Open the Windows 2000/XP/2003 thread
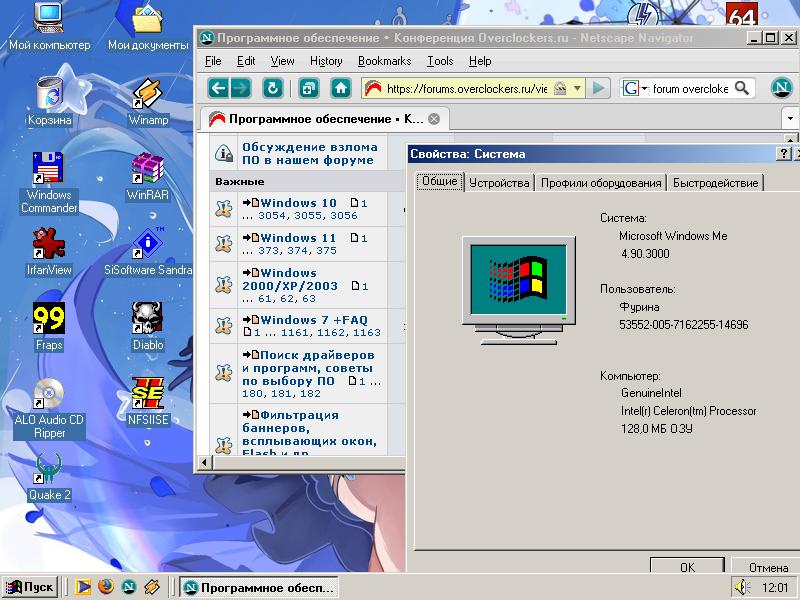800x600 pixels. (x=290, y=279)
